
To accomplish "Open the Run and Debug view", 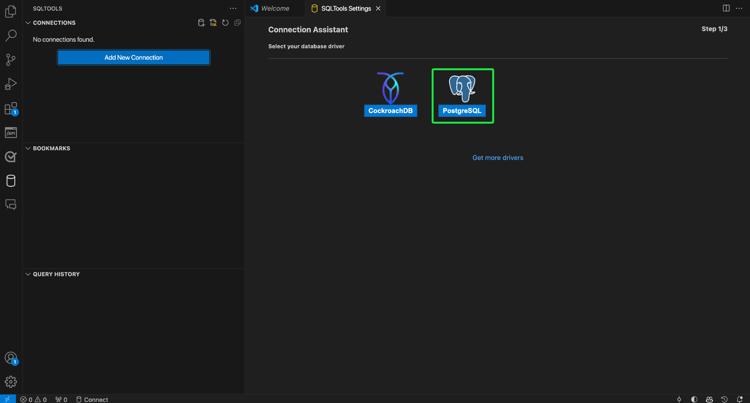I will tap(11, 84).
